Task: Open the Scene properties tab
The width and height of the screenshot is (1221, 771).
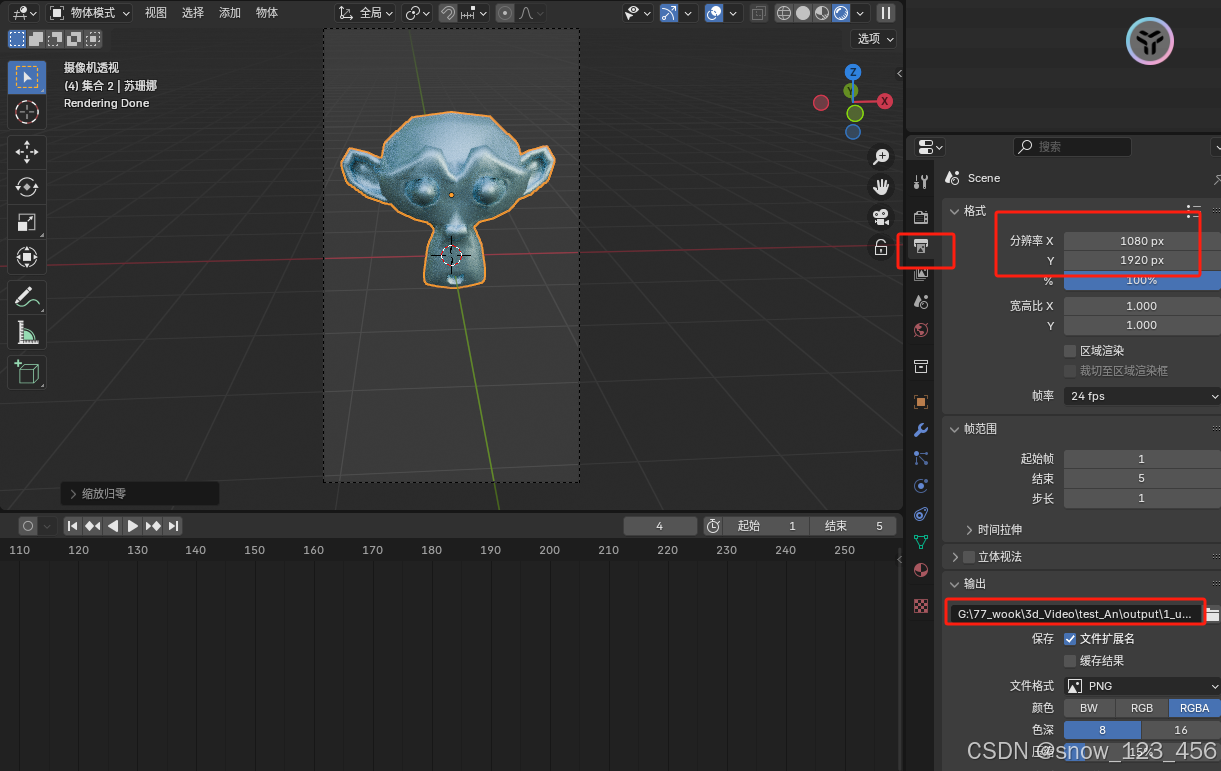Action: click(x=921, y=301)
